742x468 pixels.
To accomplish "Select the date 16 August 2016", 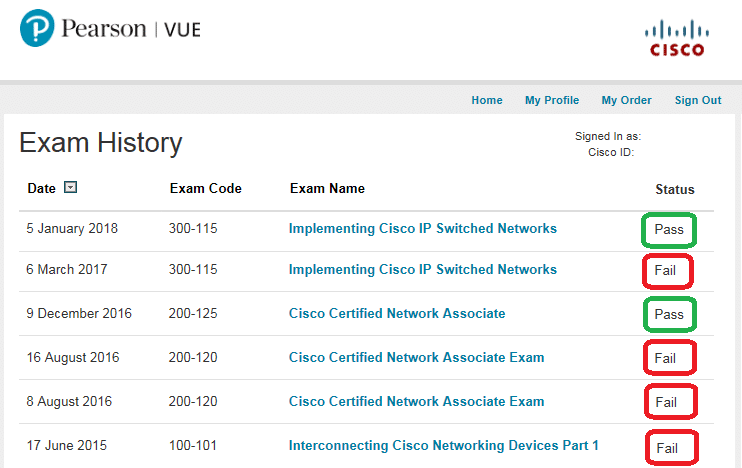I will click(73, 358).
